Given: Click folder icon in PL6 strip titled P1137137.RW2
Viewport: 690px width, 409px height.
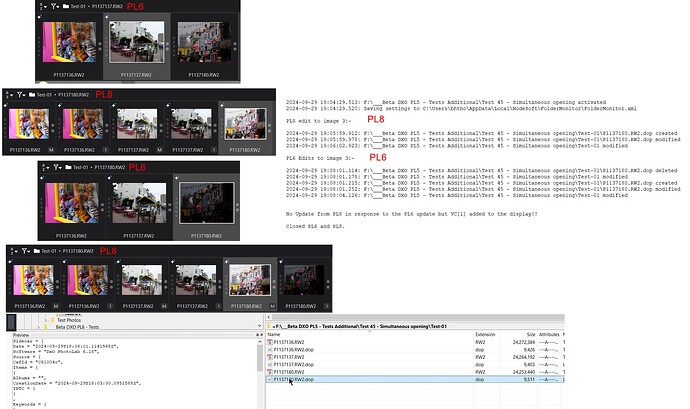Looking at the screenshot, I should (x=66, y=6).
